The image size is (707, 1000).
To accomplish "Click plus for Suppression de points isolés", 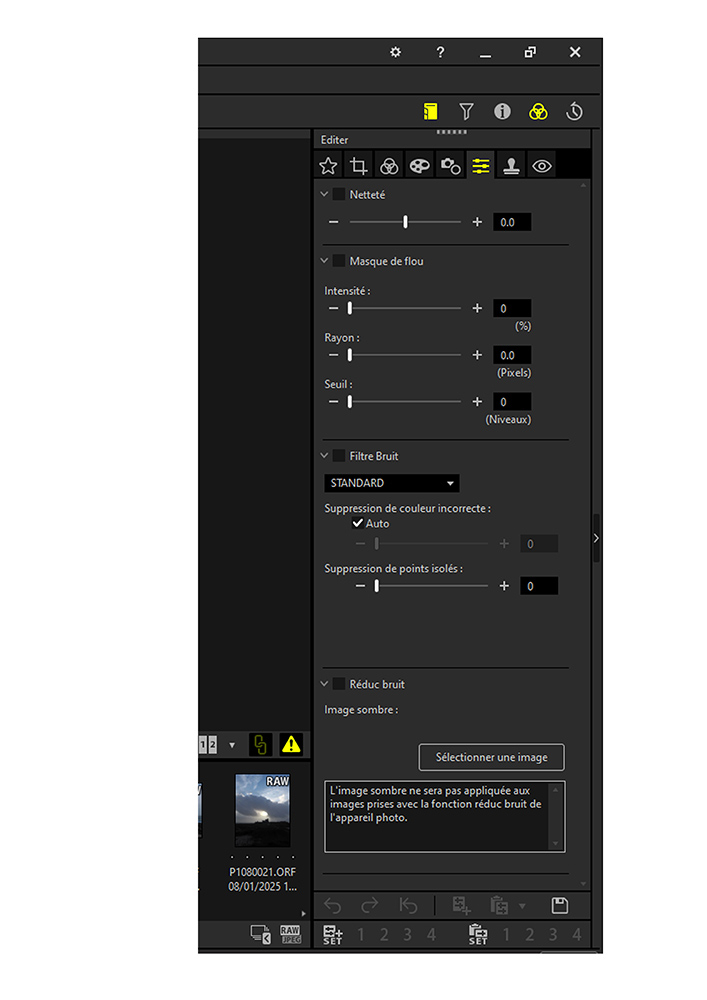I will 504,585.
